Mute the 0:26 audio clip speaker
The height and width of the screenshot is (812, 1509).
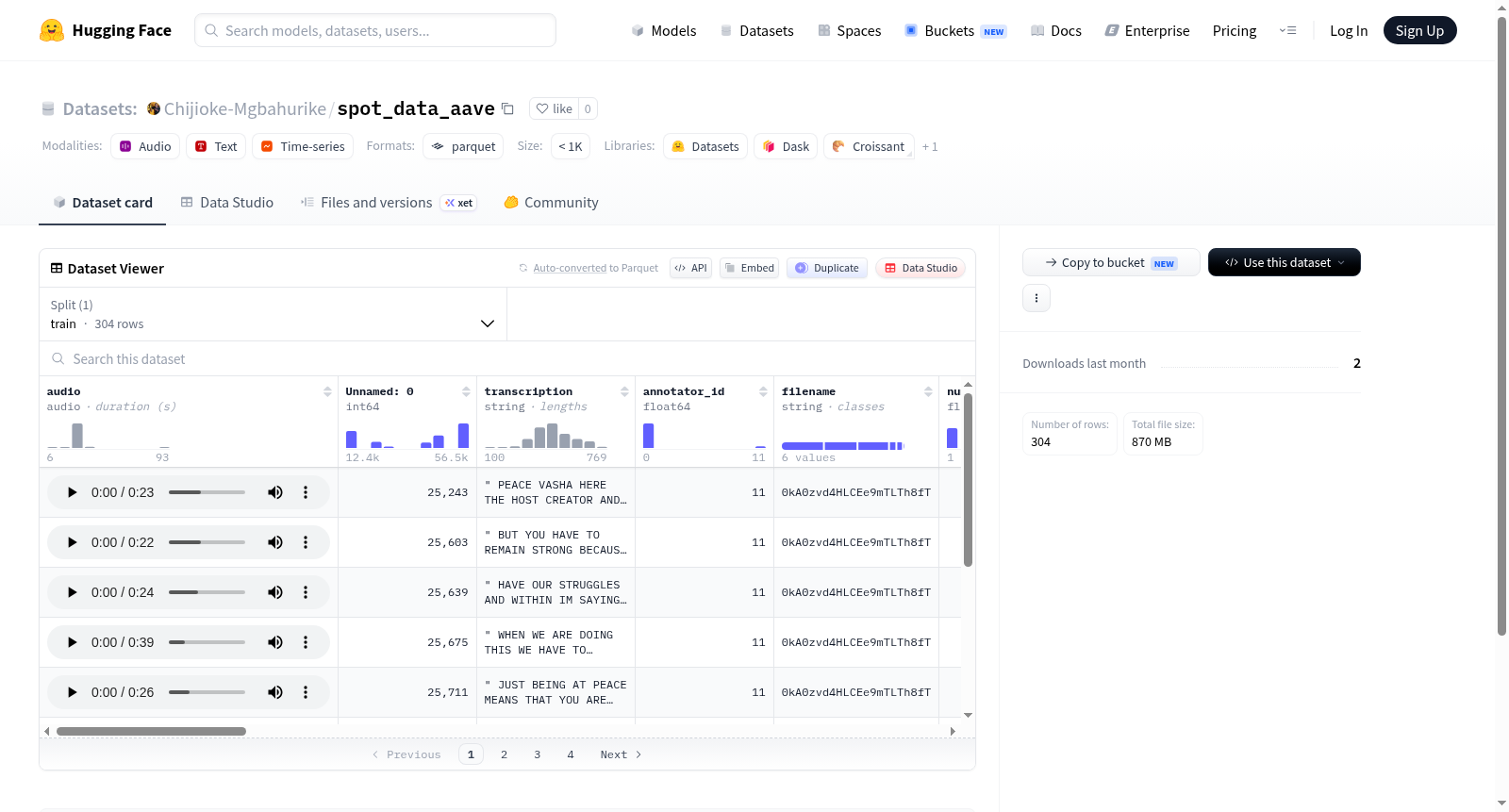[275, 692]
